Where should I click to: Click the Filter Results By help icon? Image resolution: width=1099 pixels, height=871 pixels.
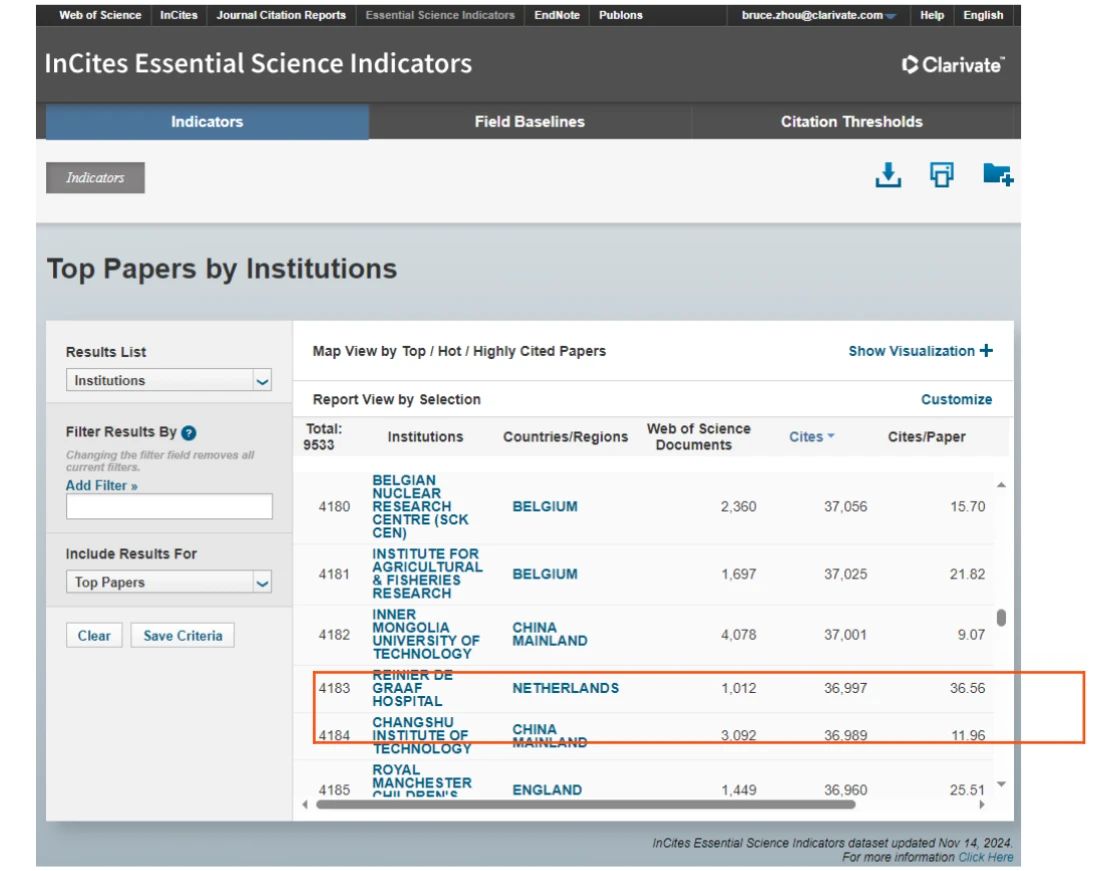coord(189,433)
